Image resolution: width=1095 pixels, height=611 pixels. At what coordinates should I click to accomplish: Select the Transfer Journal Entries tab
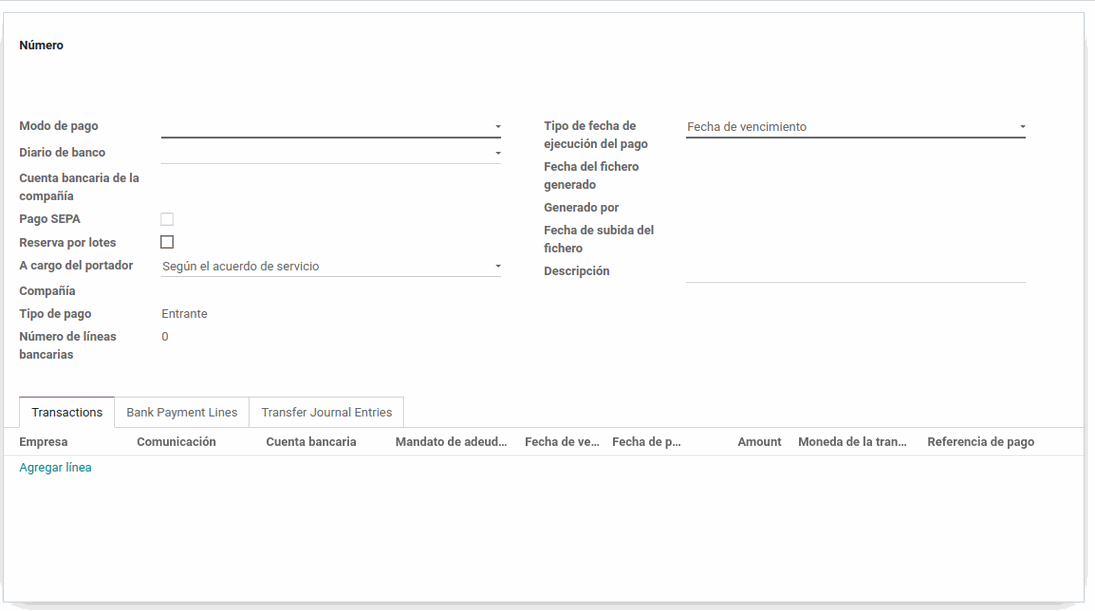tap(326, 412)
